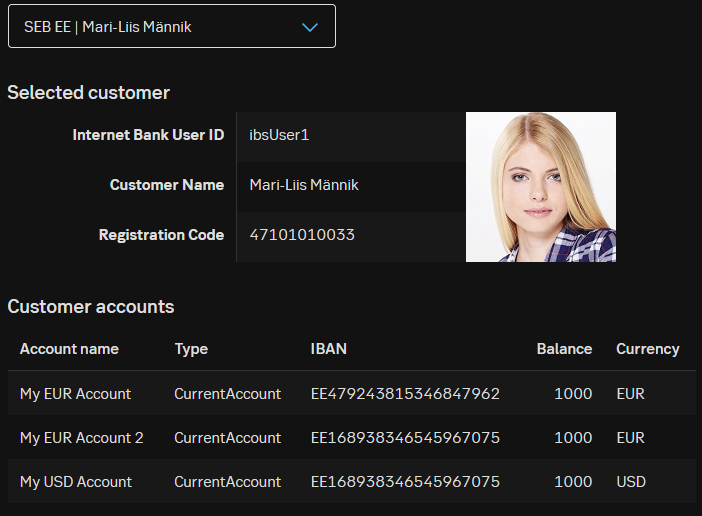The width and height of the screenshot is (702, 516).
Task: Click the USD currency cell
Action: click(631, 482)
